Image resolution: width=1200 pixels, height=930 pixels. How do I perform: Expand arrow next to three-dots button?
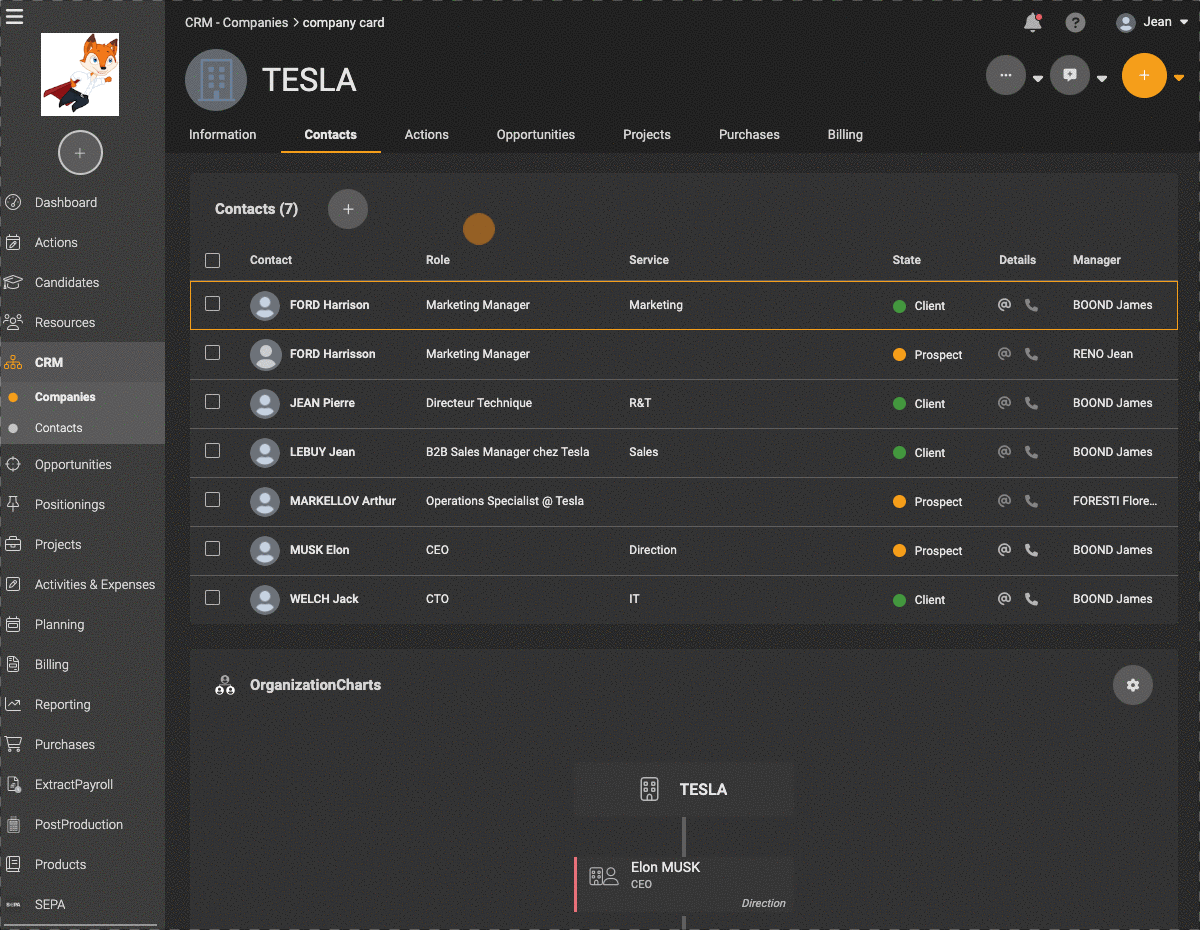[x=1038, y=79]
